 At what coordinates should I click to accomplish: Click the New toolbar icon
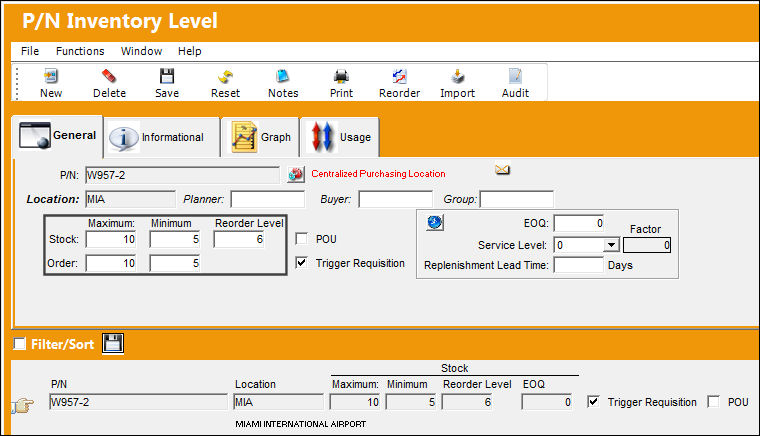tap(50, 76)
